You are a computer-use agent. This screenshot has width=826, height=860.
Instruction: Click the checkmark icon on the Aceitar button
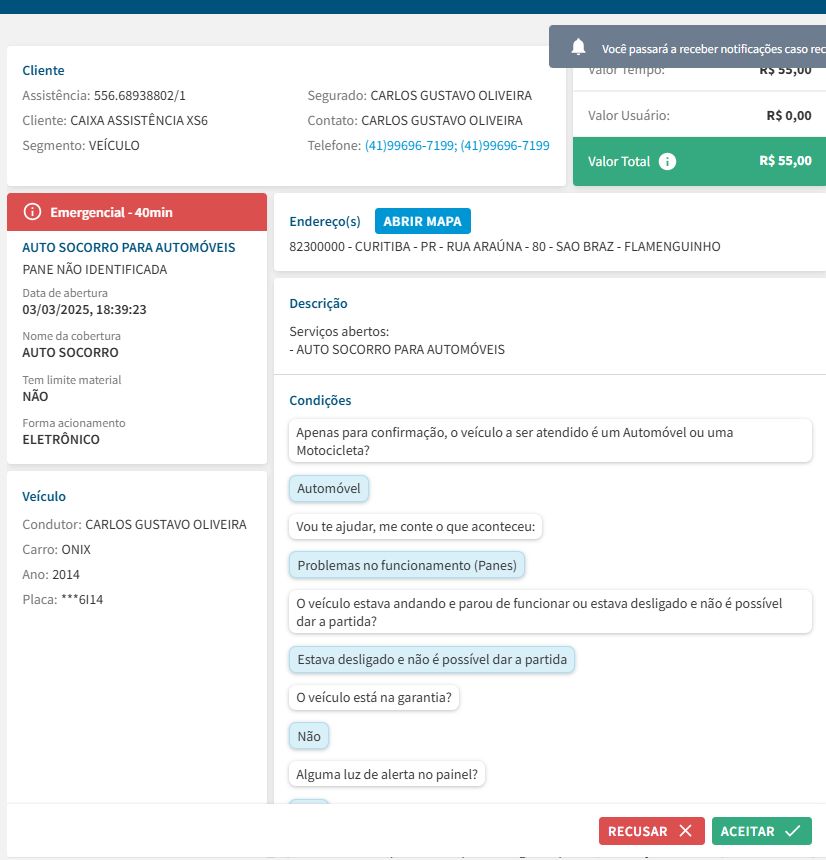[x=793, y=831]
